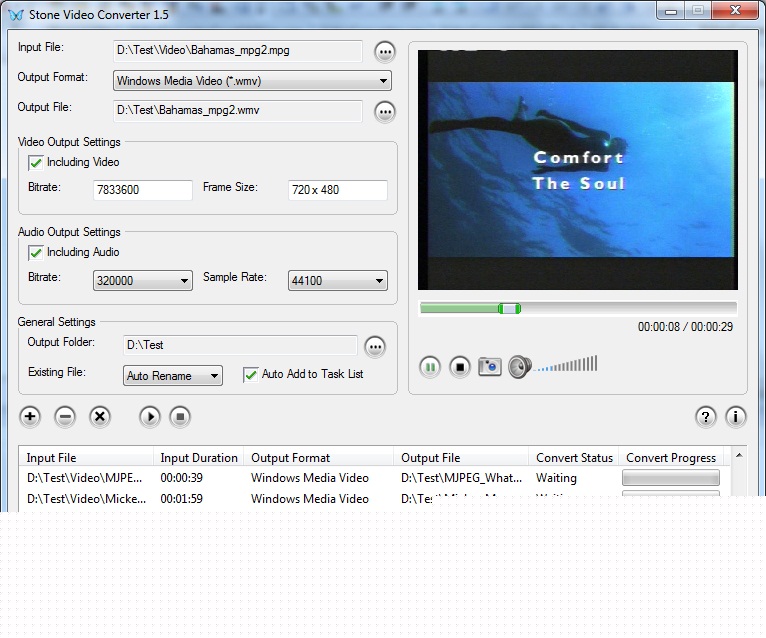
Task: Select the D:\Test\Video\Micke... task row
Action: point(376,499)
